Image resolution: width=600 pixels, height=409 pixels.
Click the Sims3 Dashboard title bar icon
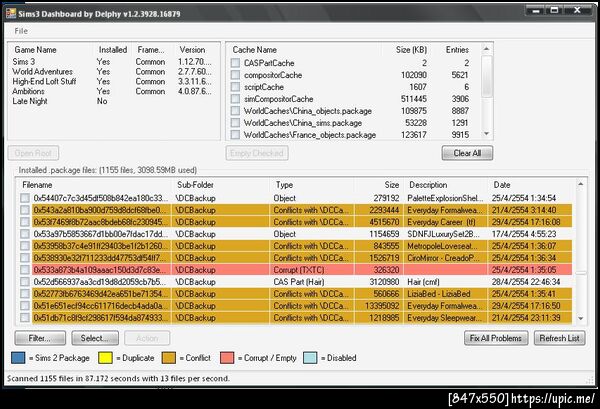click(x=11, y=14)
